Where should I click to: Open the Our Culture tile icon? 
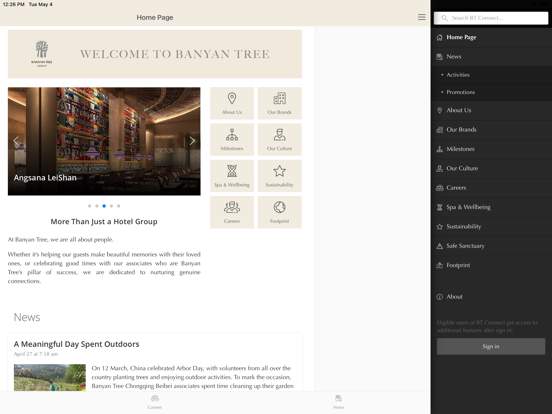point(280,135)
